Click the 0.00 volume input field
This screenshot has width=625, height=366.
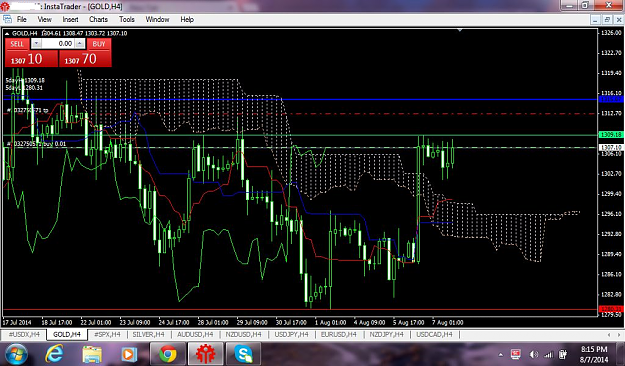58,44
